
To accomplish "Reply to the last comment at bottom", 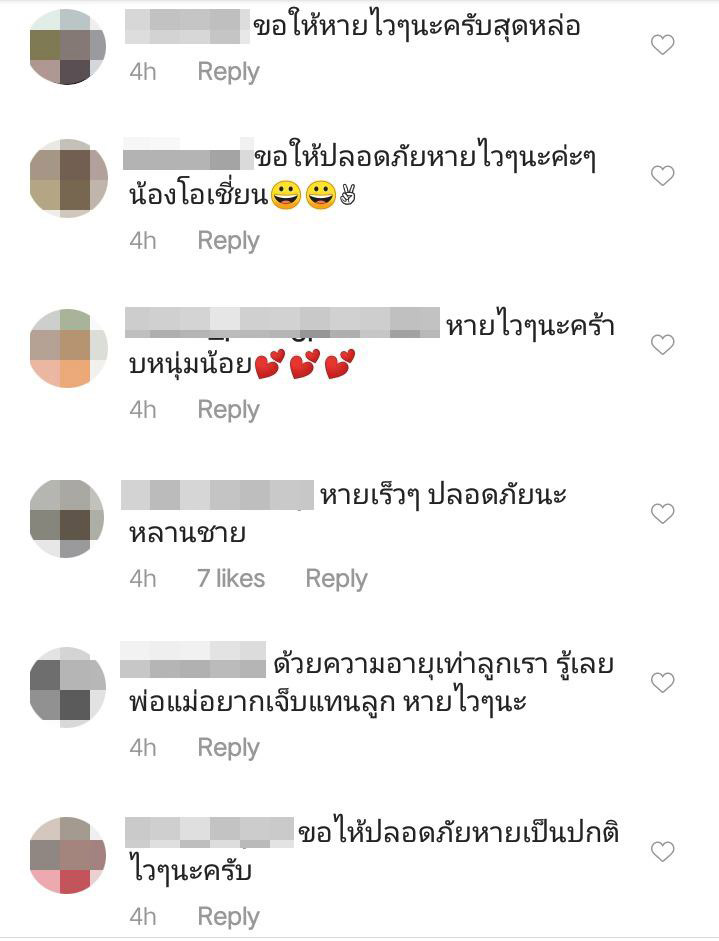I will pos(228,918).
